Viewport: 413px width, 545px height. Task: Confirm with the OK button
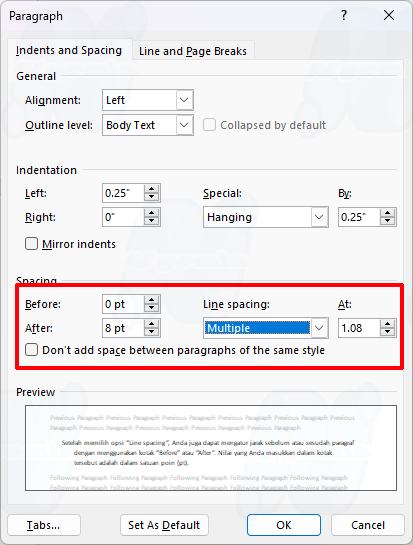[284, 525]
